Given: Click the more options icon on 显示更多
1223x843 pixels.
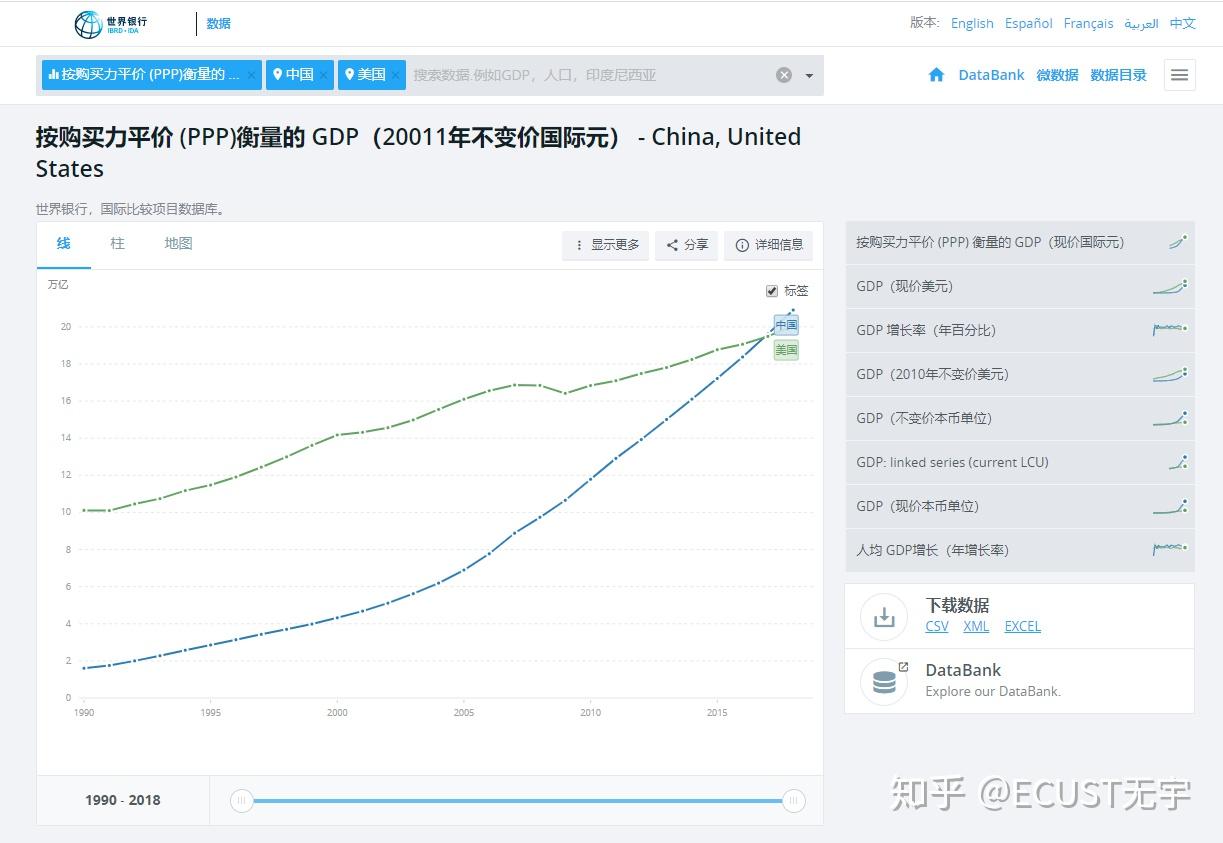Looking at the screenshot, I should coord(580,245).
